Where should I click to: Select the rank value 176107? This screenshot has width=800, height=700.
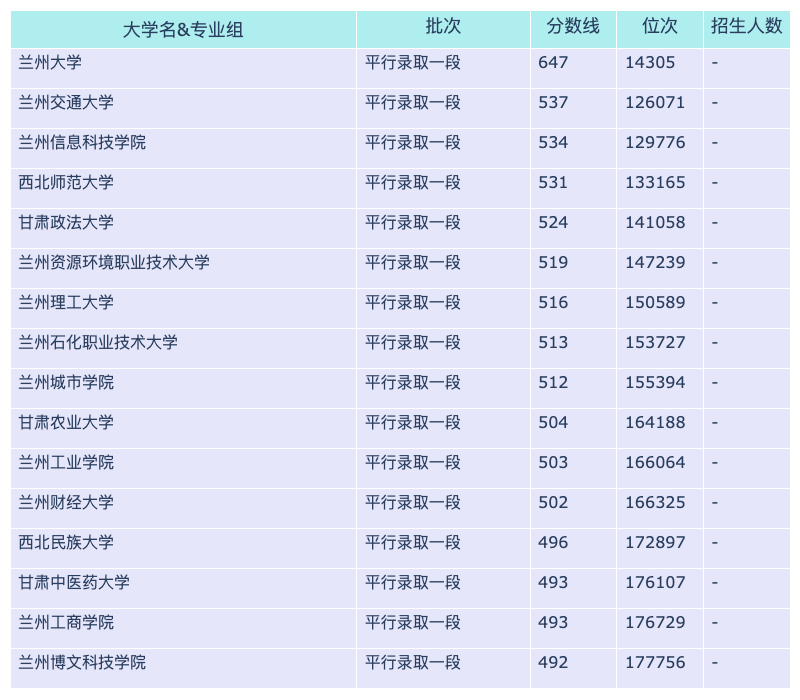655,583
